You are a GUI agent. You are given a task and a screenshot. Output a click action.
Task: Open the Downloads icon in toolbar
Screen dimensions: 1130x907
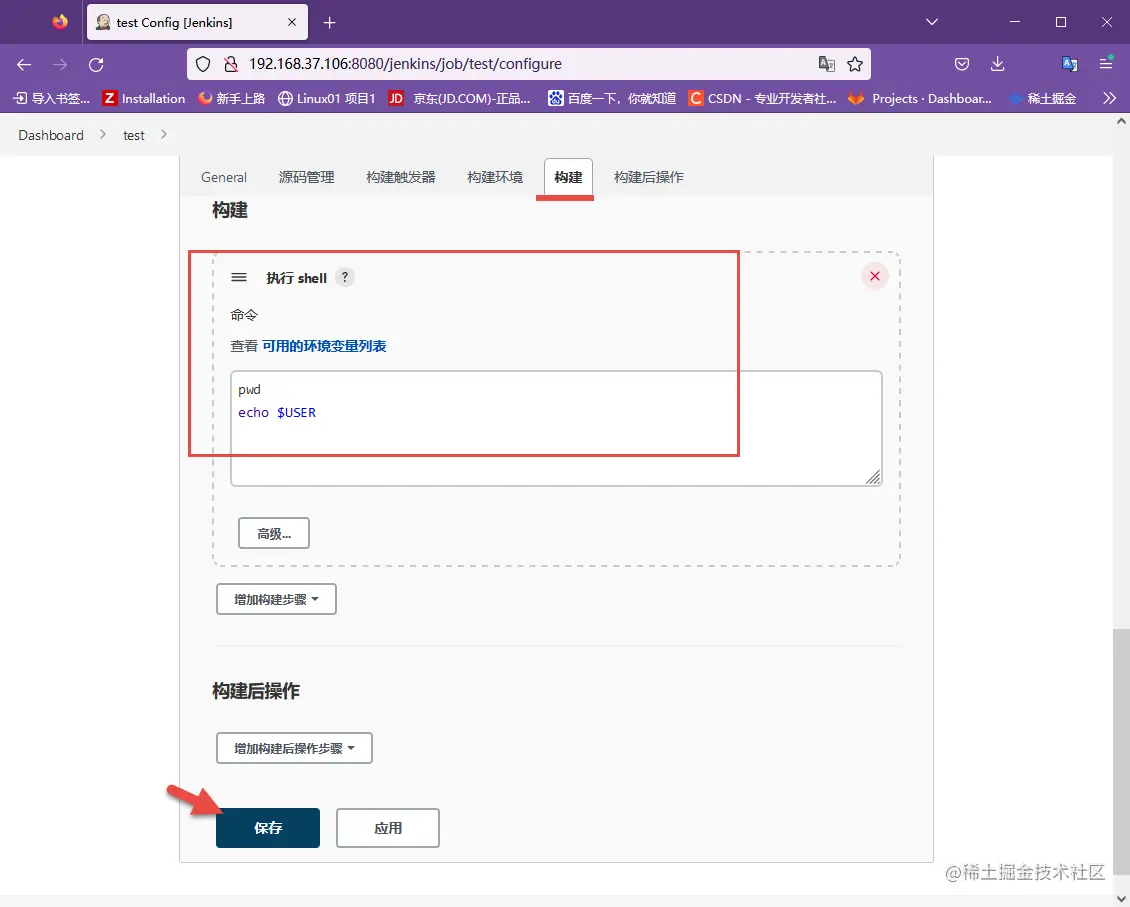(x=997, y=63)
